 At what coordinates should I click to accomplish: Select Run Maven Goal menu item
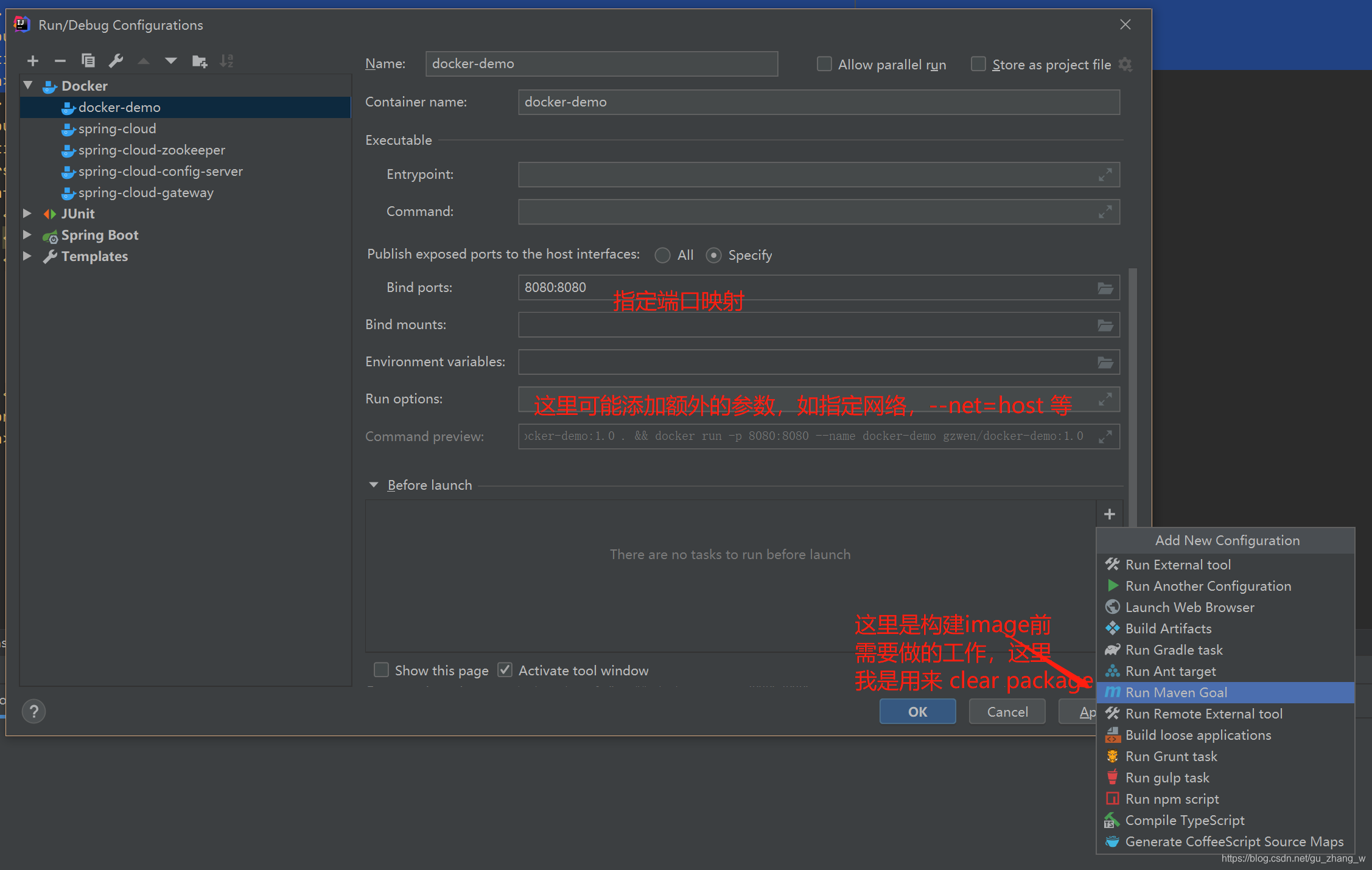1175,692
